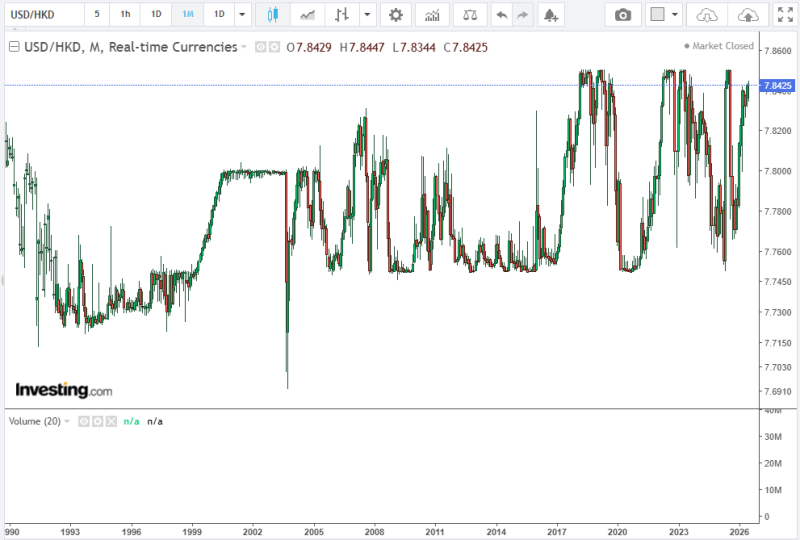Viewport: 800px width, 540px height.
Task: Open the Indicators menu icon
Action: coord(432,15)
